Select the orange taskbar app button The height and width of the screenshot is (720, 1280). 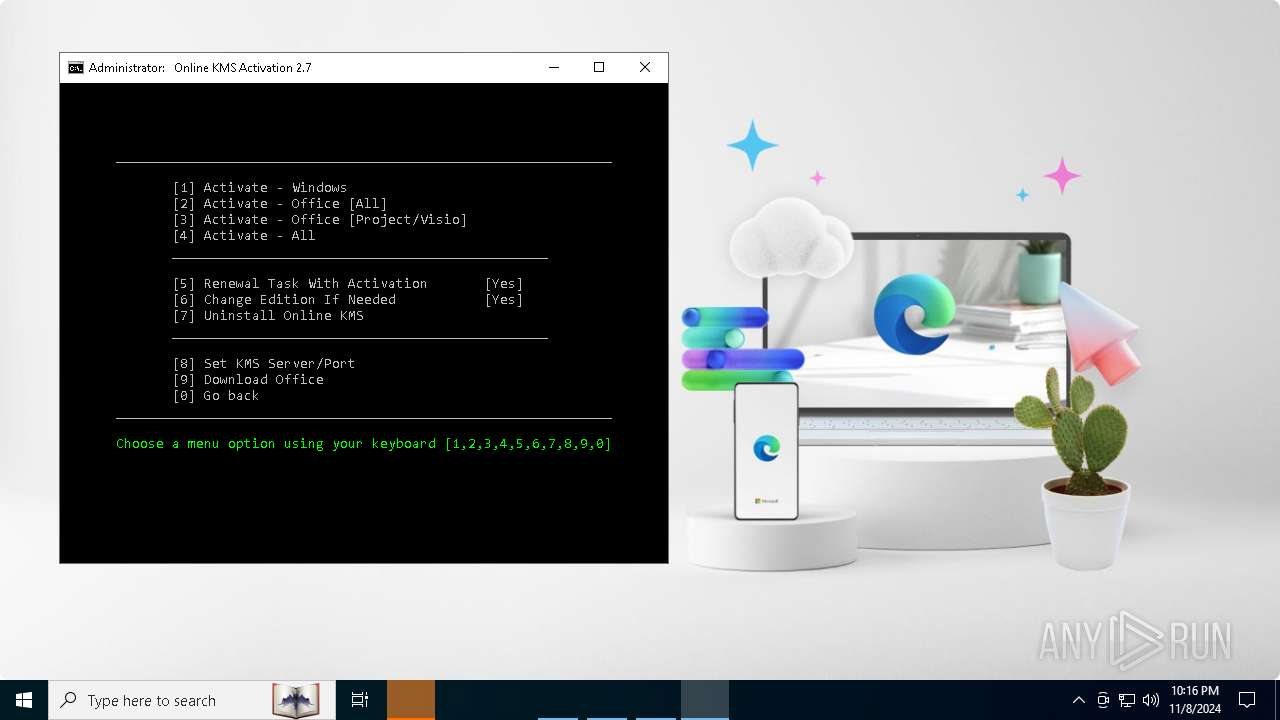pyautogui.click(x=411, y=700)
